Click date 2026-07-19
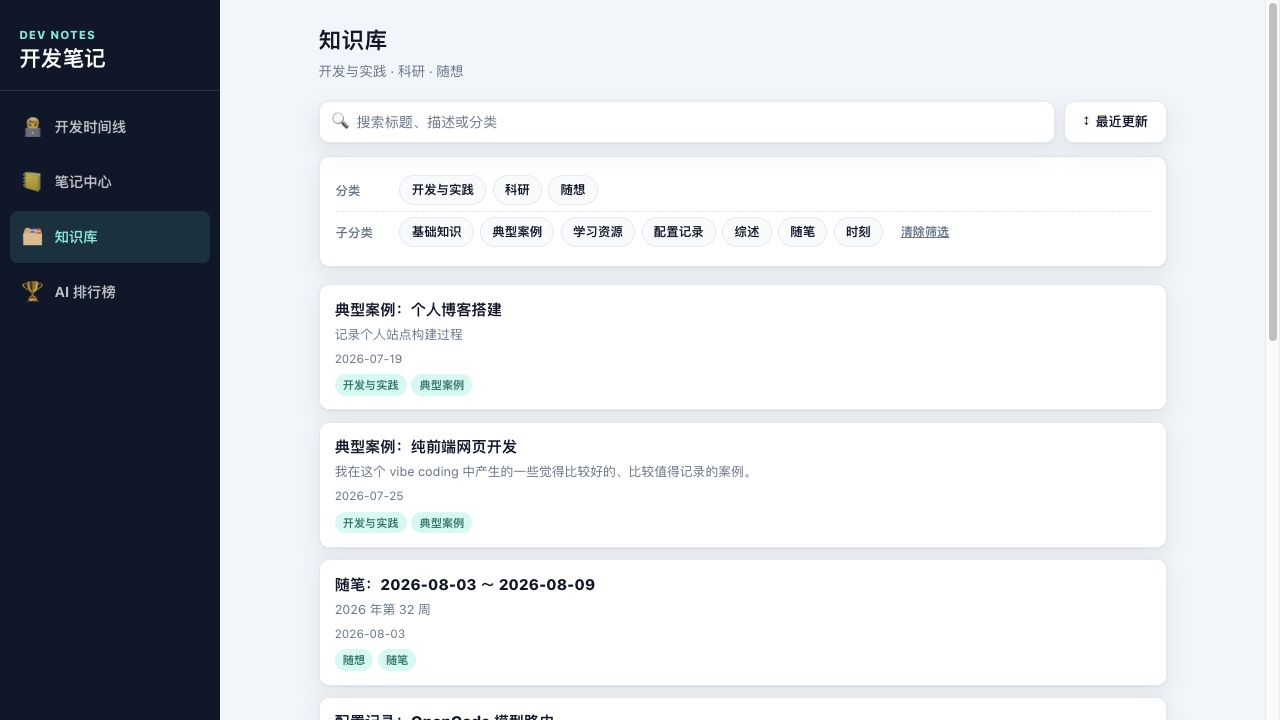Viewport: 1280px width, 720px height. coord(368,359)
